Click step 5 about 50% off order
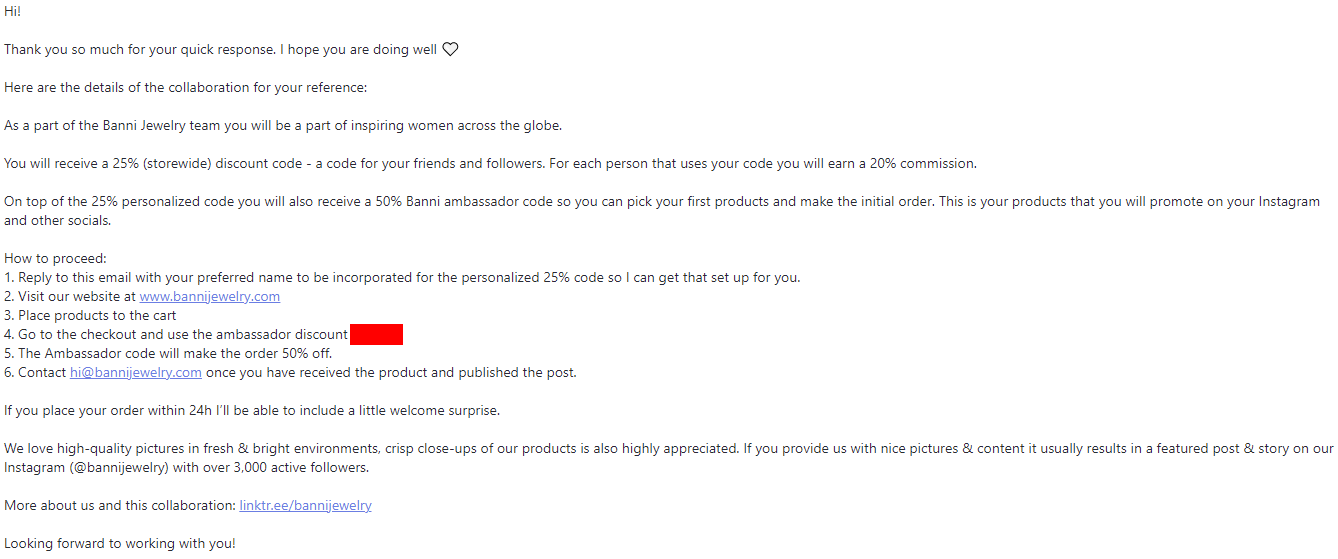This screenshot has width=1338, height=559. 168,354
